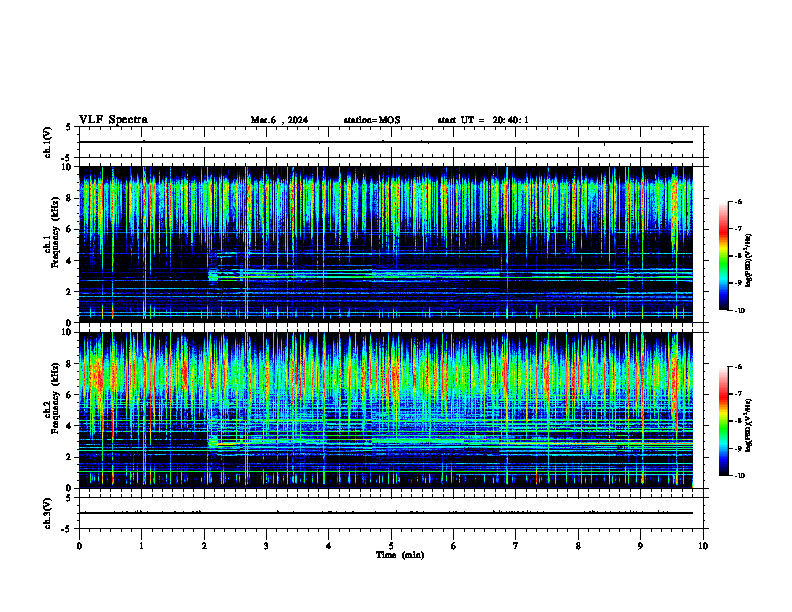The height and width of the screenshot is (612, 792).
Task: Click time axis tick label "1"
Action: coord(141,546)
